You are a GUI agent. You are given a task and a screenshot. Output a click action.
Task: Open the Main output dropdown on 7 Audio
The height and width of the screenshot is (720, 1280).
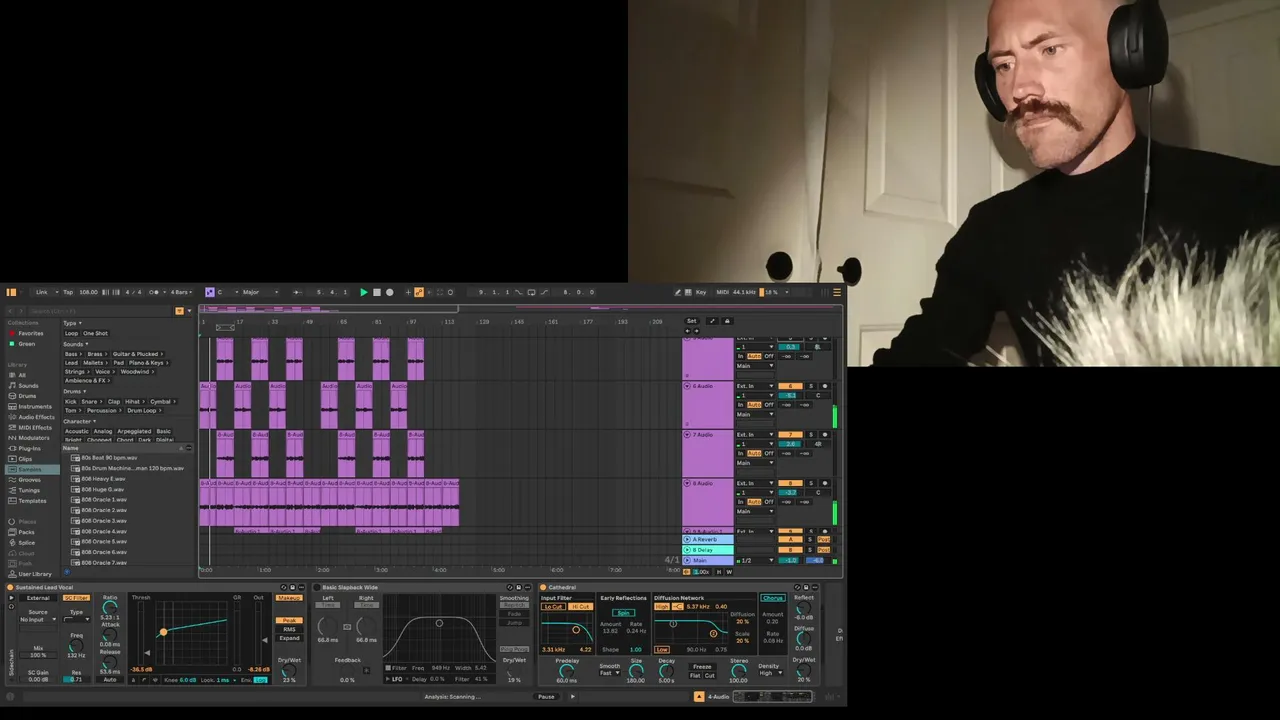coord(755,463)
